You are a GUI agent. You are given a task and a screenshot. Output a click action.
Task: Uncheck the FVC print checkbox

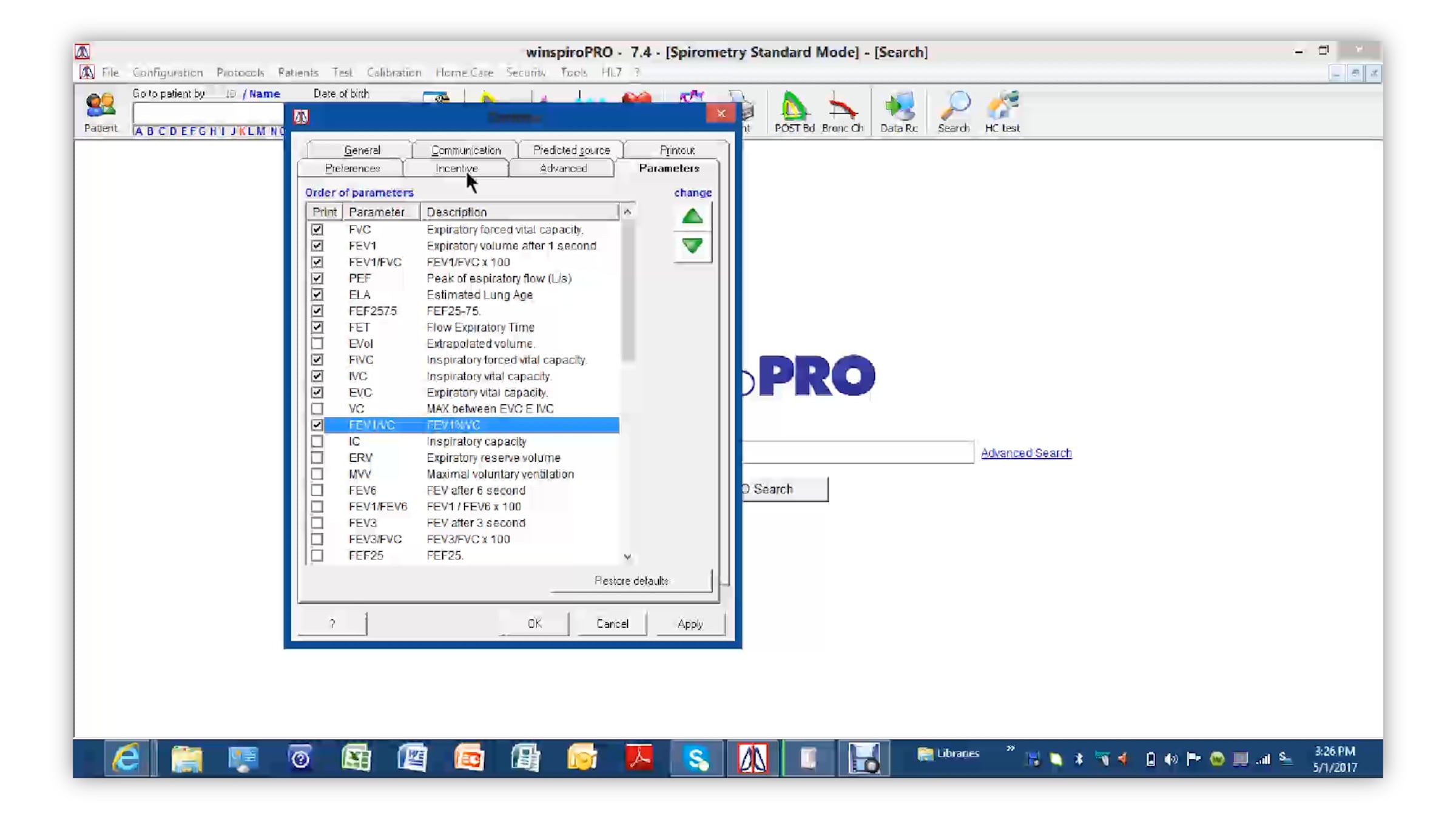317,229
